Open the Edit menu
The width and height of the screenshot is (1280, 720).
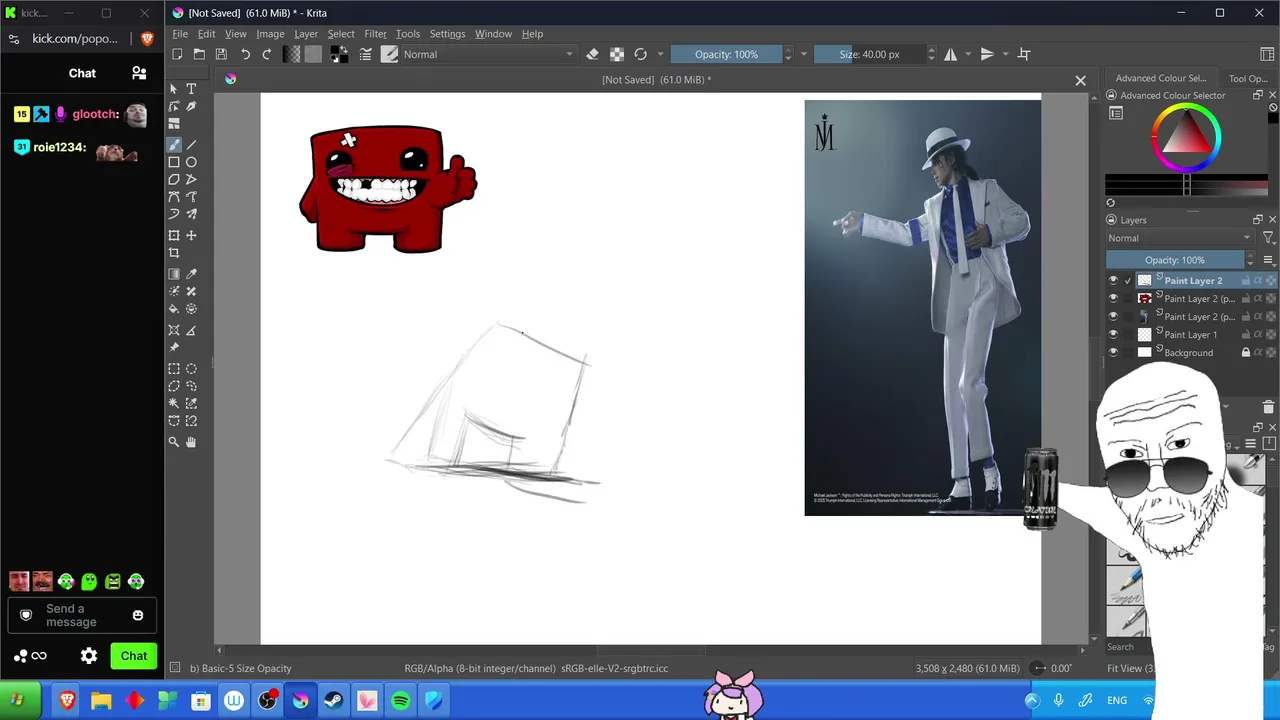[206, 34]
